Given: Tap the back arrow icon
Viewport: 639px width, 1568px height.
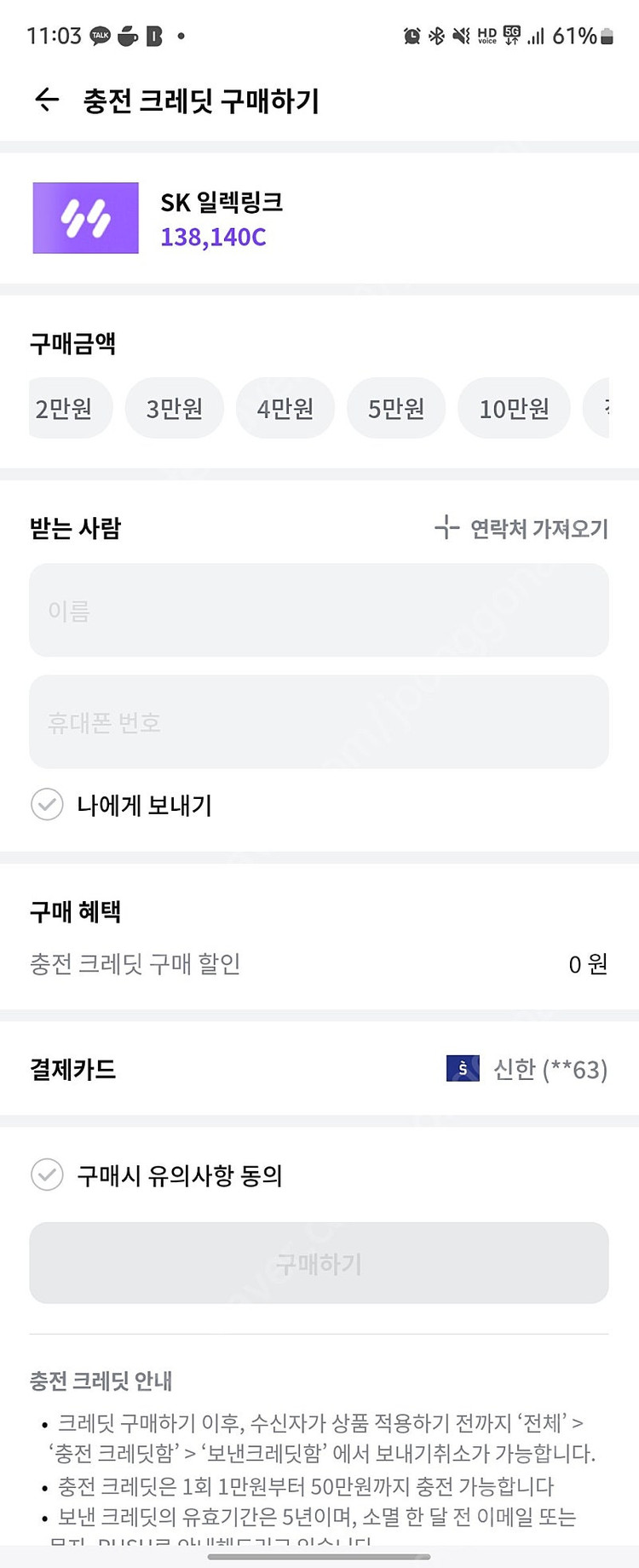Looking at the screenshot, I should pyautogui.click(x=47, y=101).
